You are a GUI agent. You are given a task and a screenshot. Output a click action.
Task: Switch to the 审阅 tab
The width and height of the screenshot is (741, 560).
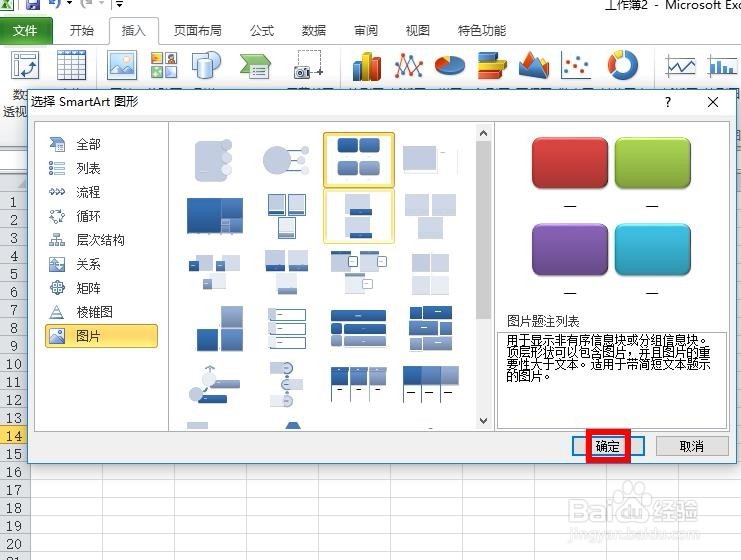pyautogui.click(x=366, y=31)
